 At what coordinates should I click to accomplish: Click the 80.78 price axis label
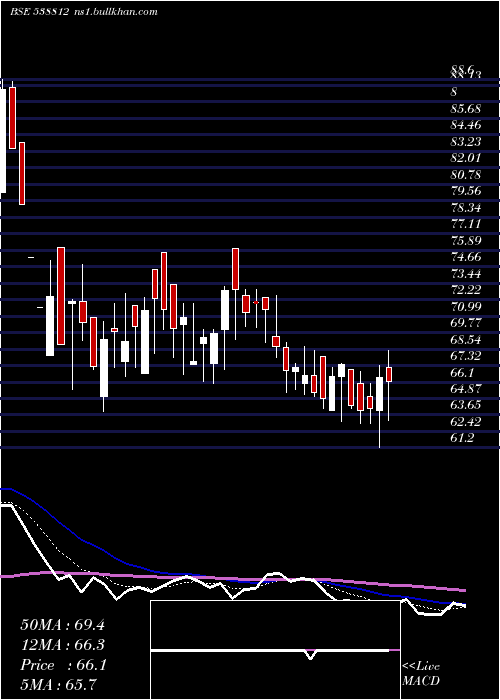coord(465,175)
